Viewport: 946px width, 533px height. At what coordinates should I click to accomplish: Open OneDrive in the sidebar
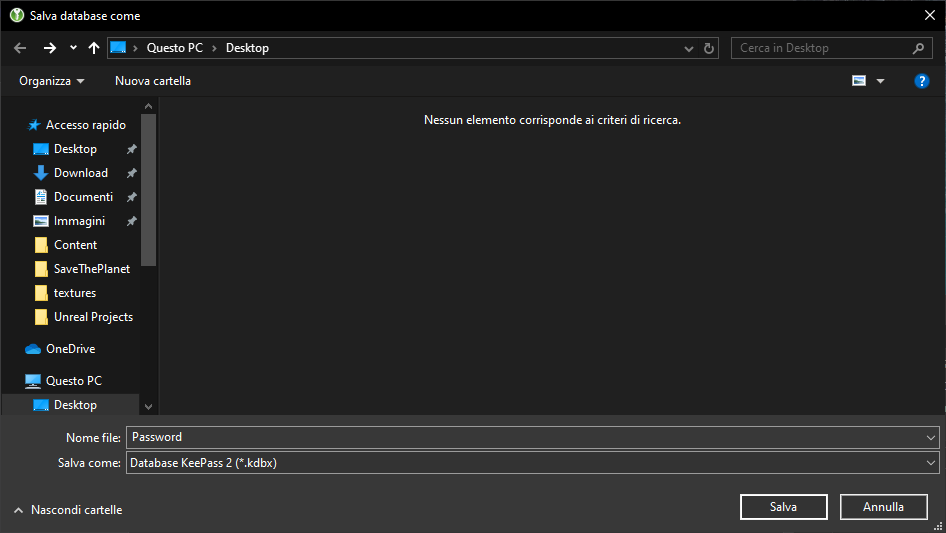point(70,349)
